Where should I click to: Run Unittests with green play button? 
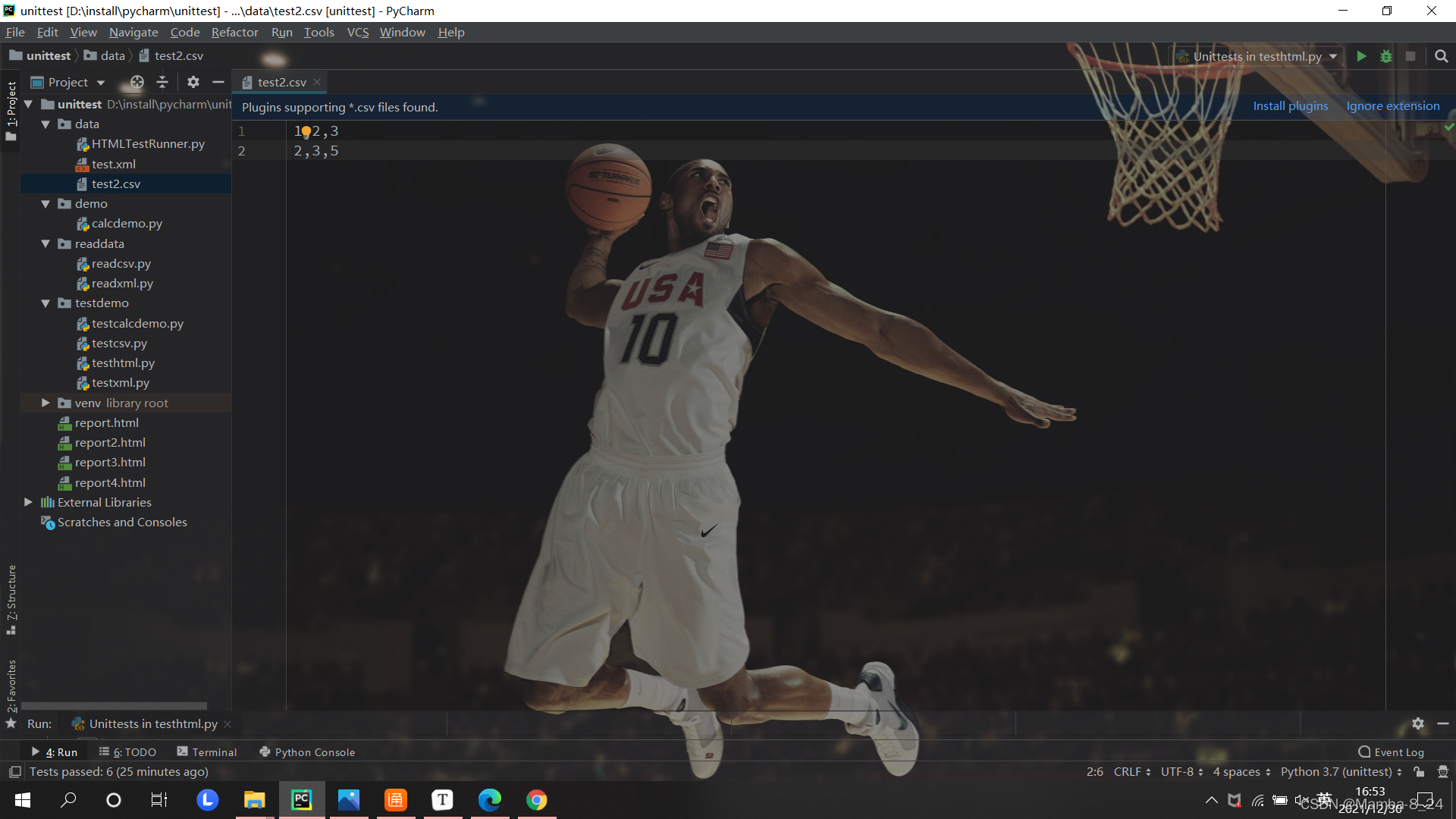1361,56
